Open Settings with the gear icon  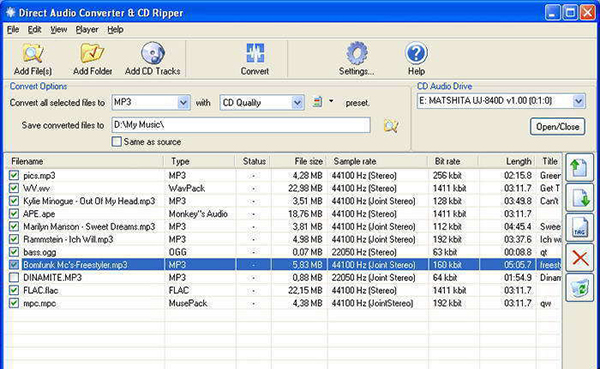357,53
